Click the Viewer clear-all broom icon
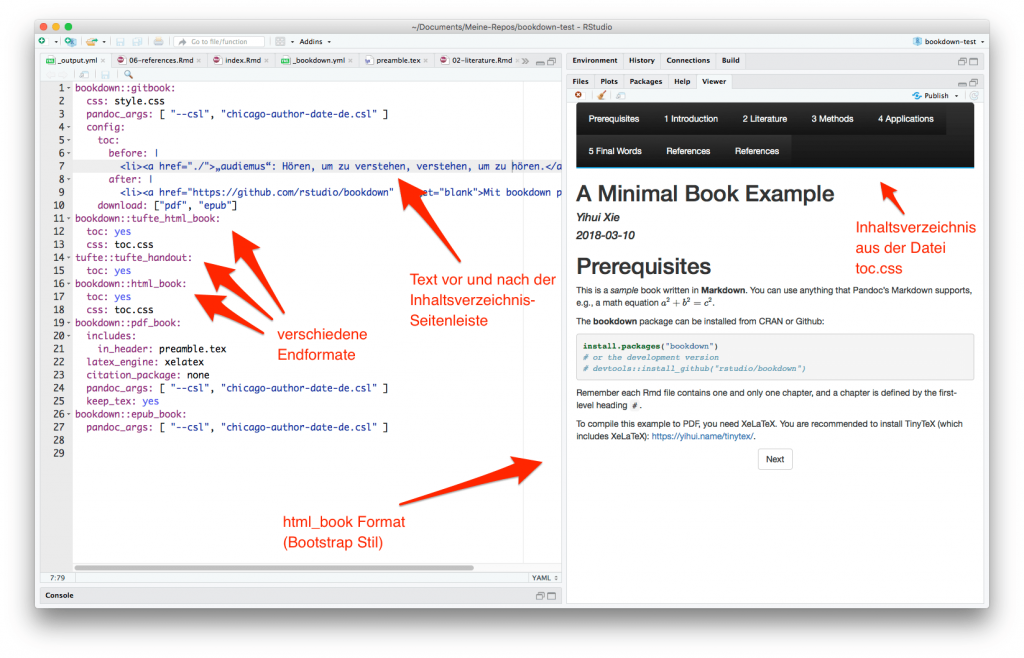 click(601, 95)
